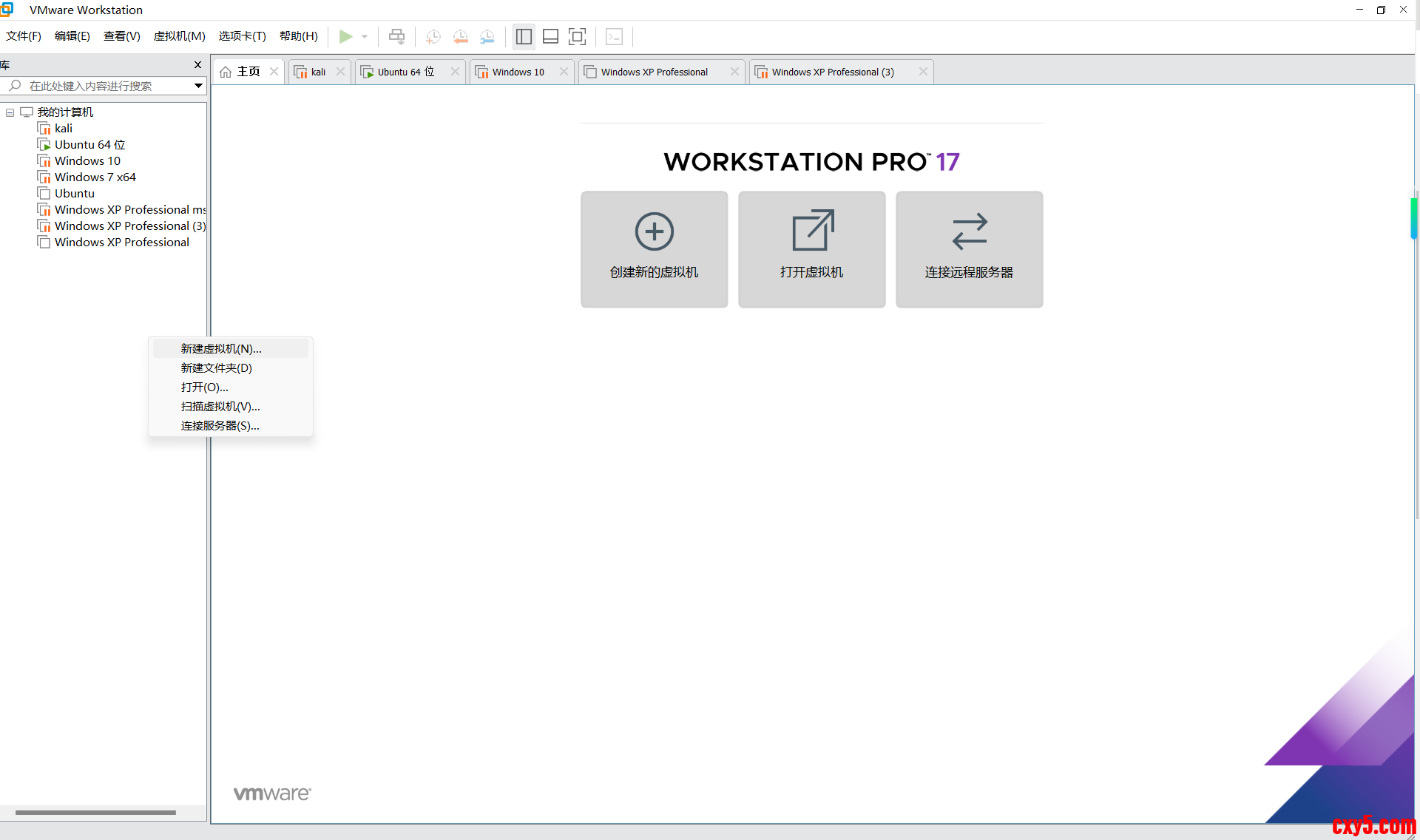Open the console view terminal icon
The height and width of the screenshot is (840, 1420).
(614, 36)
